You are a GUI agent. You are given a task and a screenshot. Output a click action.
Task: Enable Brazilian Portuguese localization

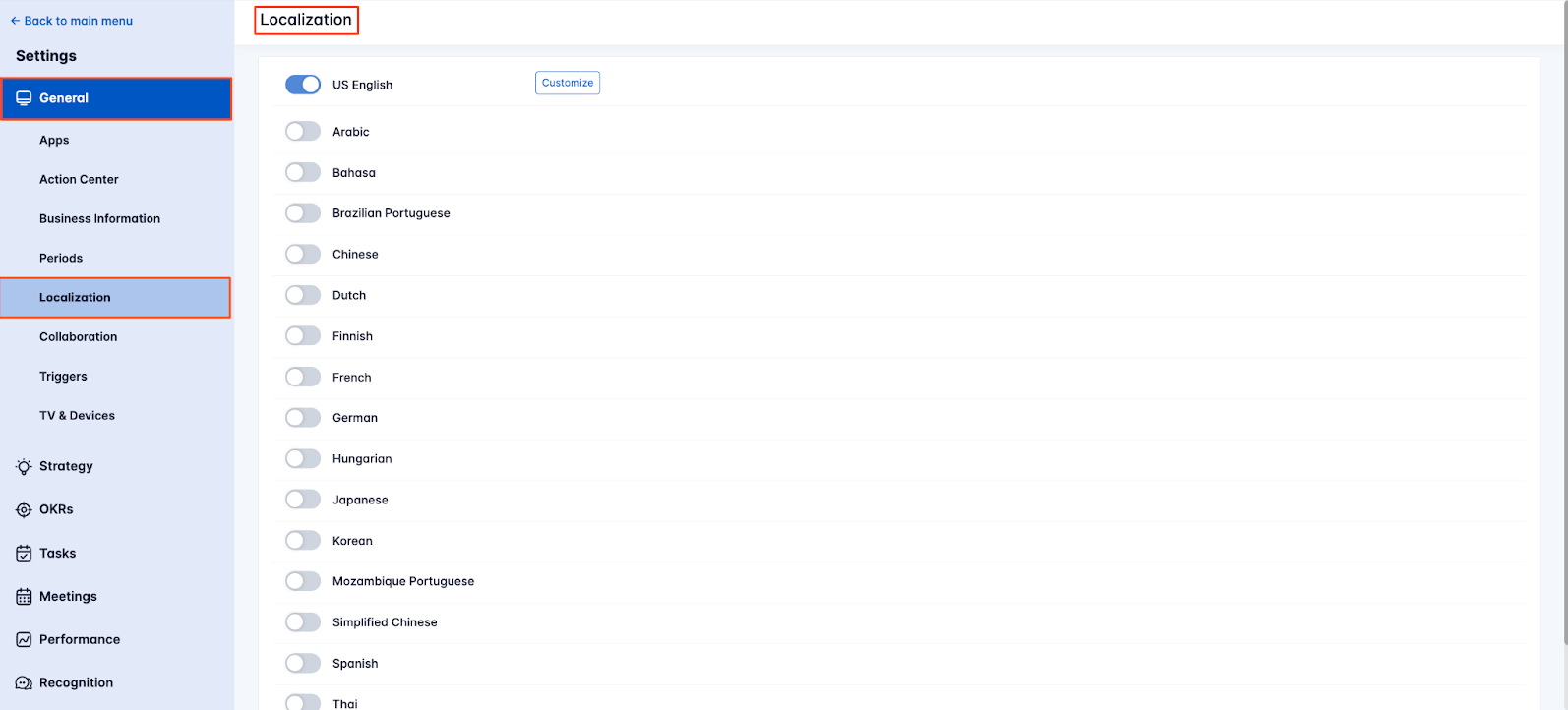[x=303, y=213]
